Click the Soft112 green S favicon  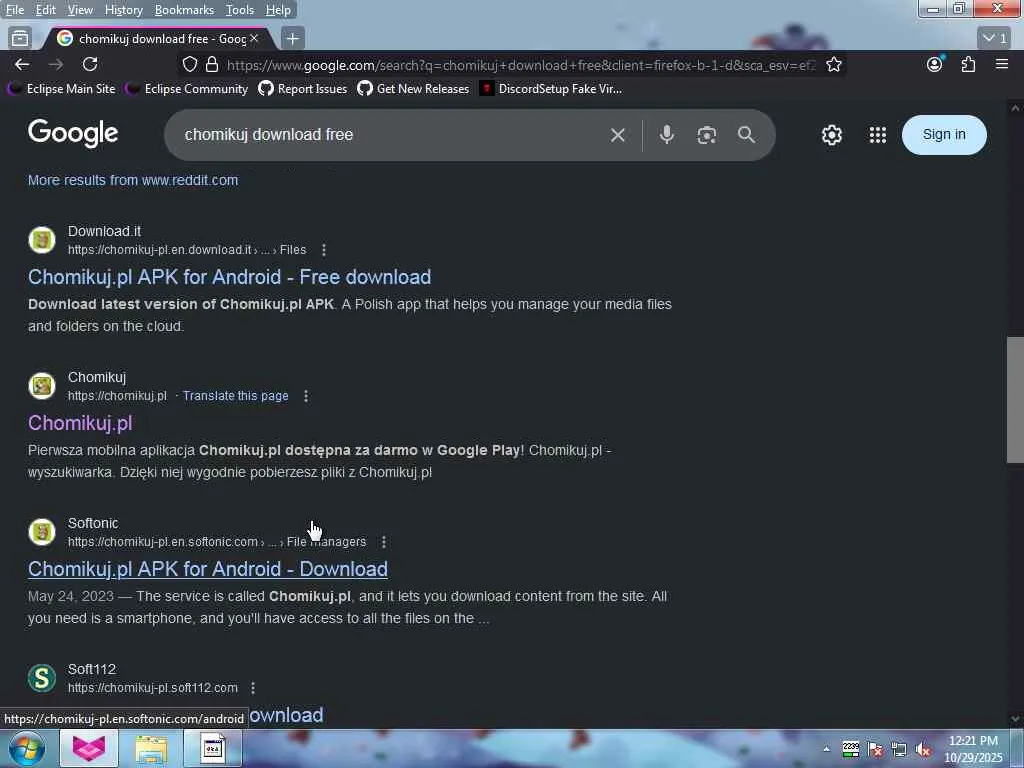pos(42,678)
